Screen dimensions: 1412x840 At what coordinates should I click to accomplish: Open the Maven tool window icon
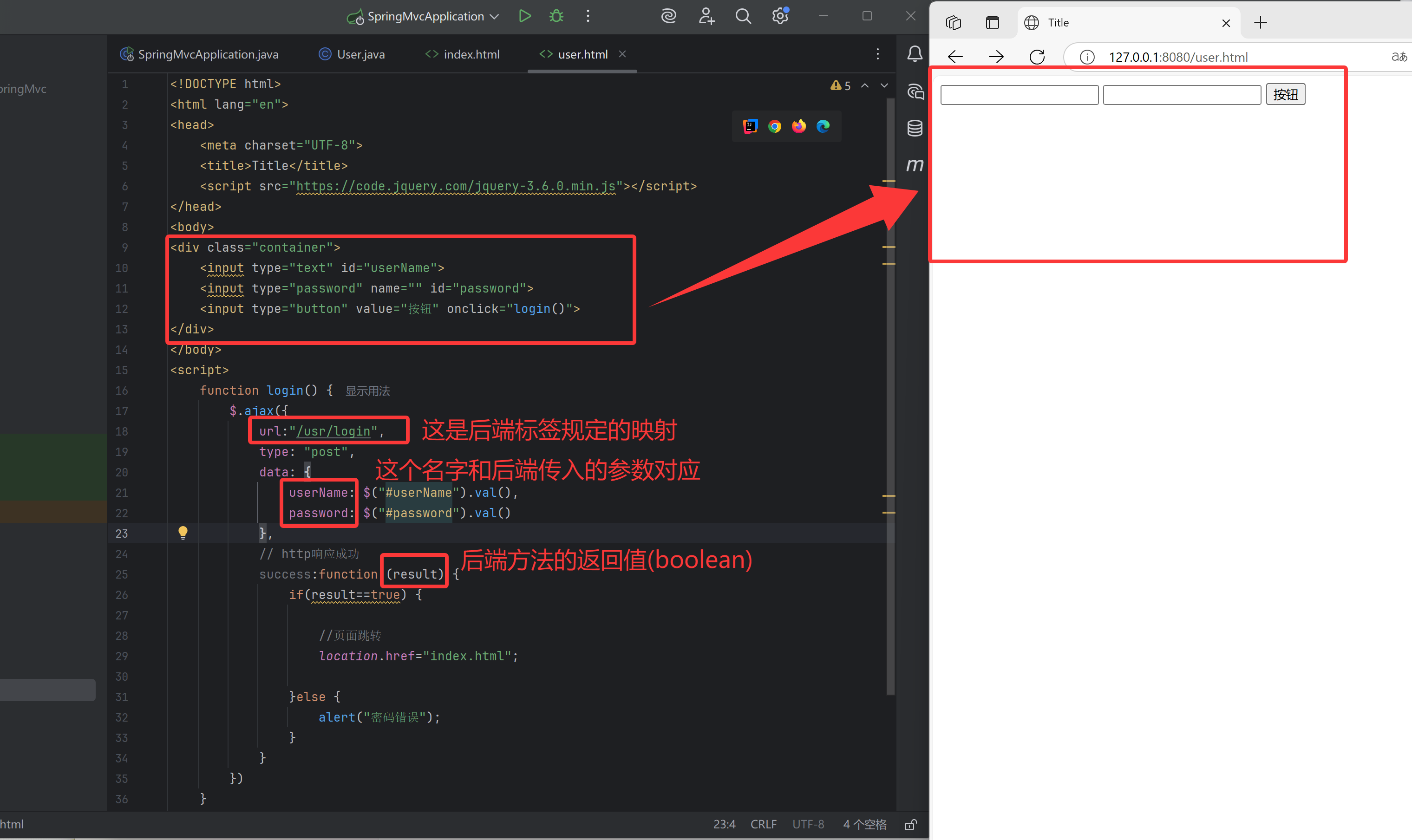[x=915, y=165]
